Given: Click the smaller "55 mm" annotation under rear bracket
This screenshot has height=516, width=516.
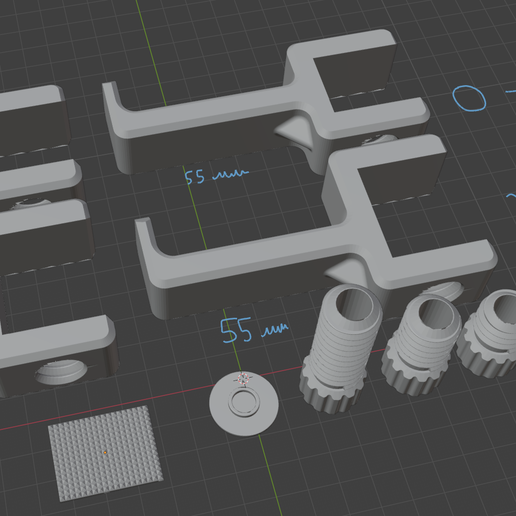Looking at the screenshot, I should 217,176.
